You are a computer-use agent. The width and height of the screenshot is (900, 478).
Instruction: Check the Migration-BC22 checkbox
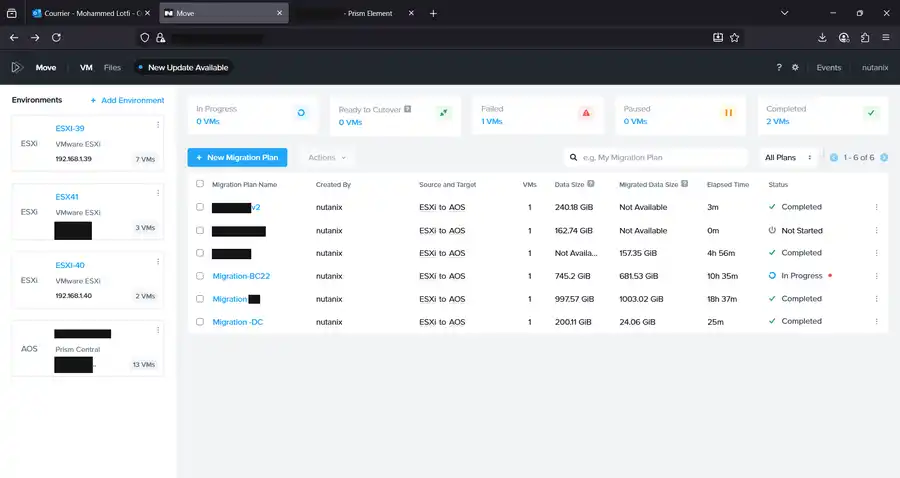click(200, 275)
